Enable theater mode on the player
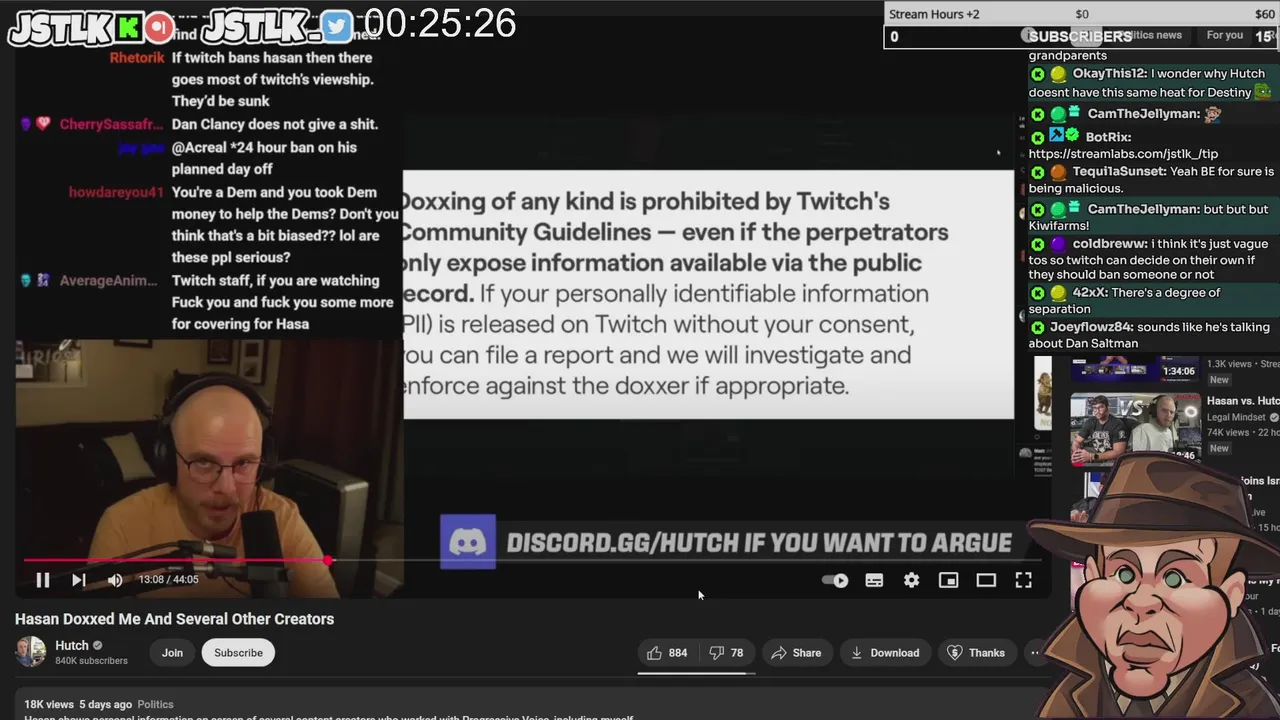The image size is (1280, 720). pos(986,580)
